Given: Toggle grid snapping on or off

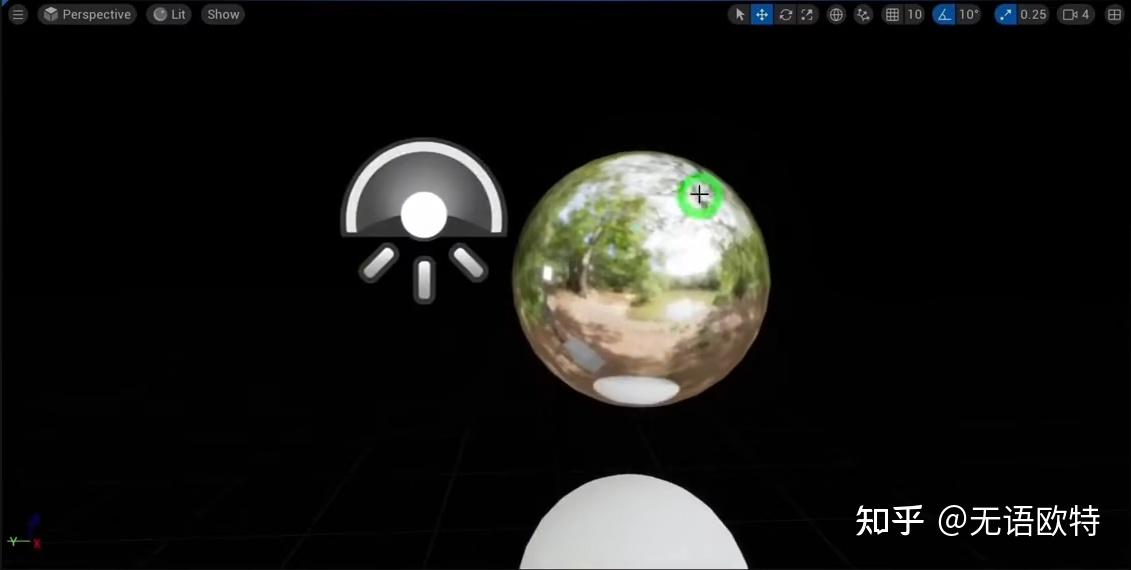Looking at the screenshot, I should [892, 14].
